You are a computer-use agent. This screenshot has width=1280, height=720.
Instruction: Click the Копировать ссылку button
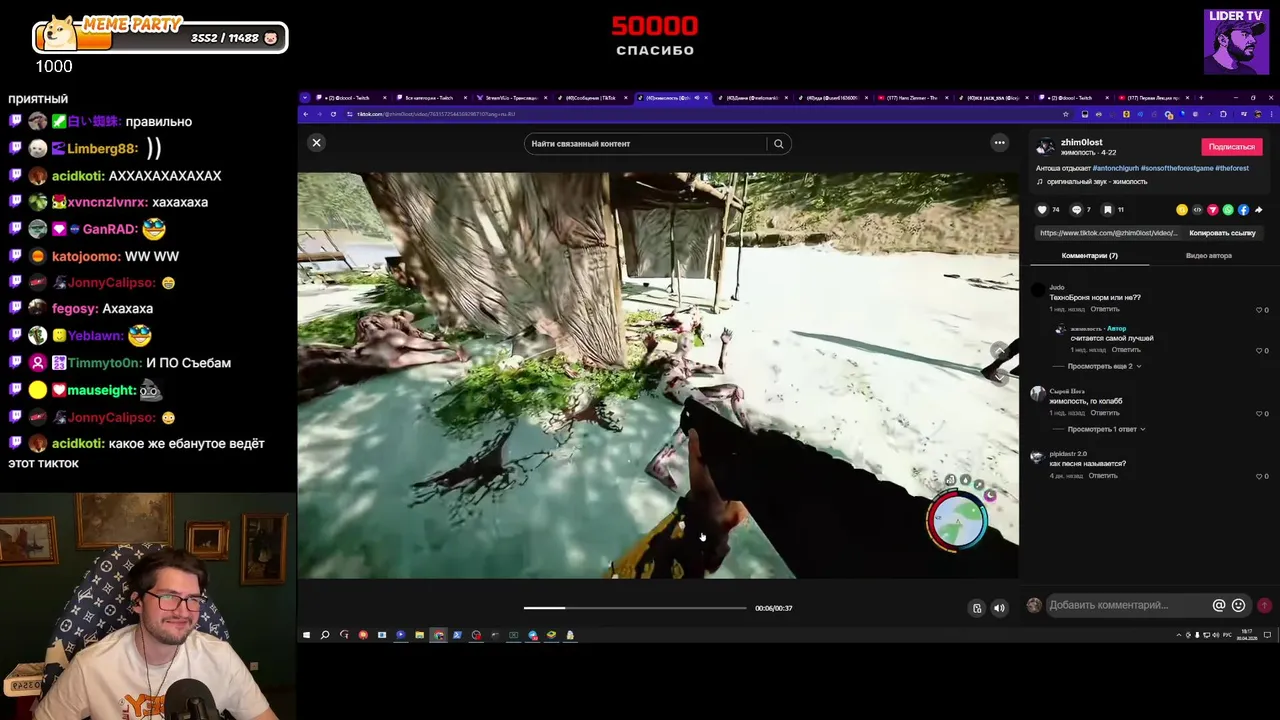1222,233
